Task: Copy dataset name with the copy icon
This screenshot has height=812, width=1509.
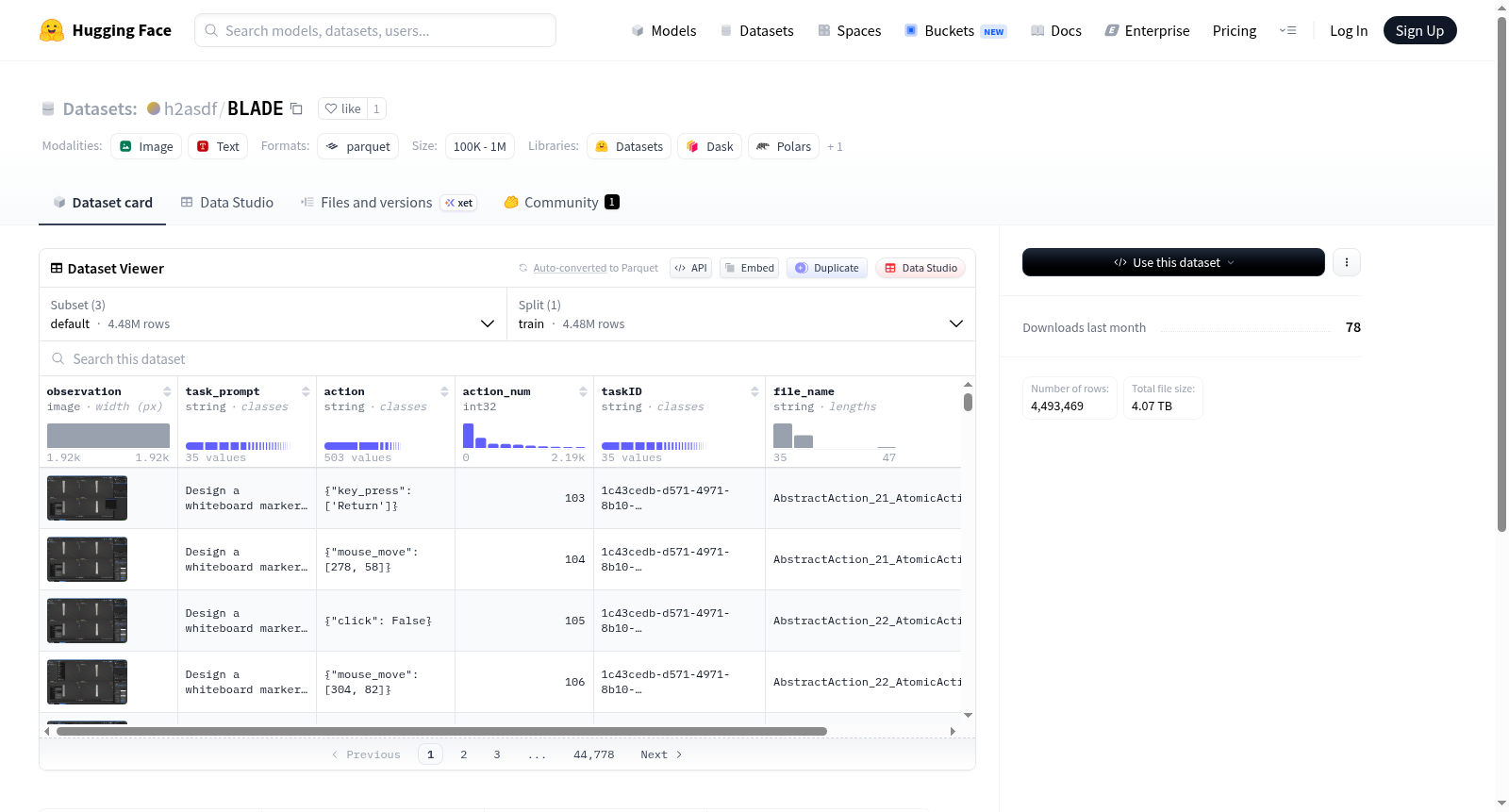Action: click(x=296, y=108)
